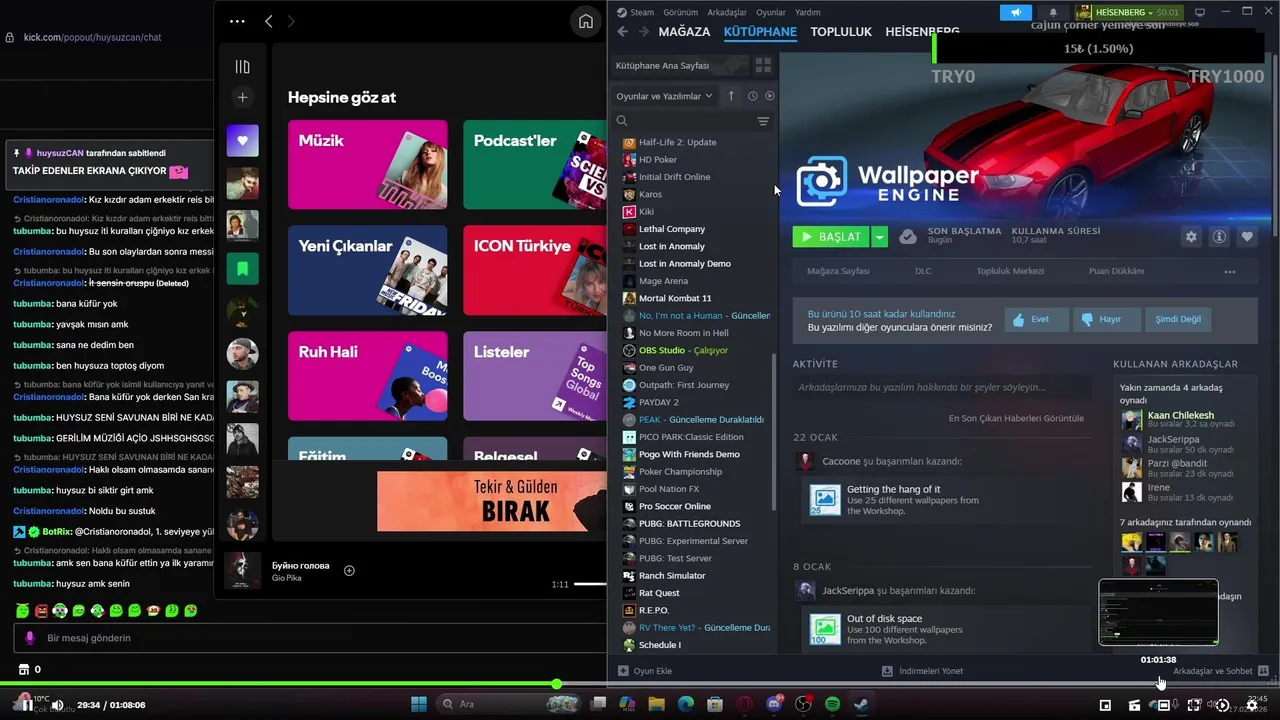Select Mortal Kombat 11 in library

(675, 298)
